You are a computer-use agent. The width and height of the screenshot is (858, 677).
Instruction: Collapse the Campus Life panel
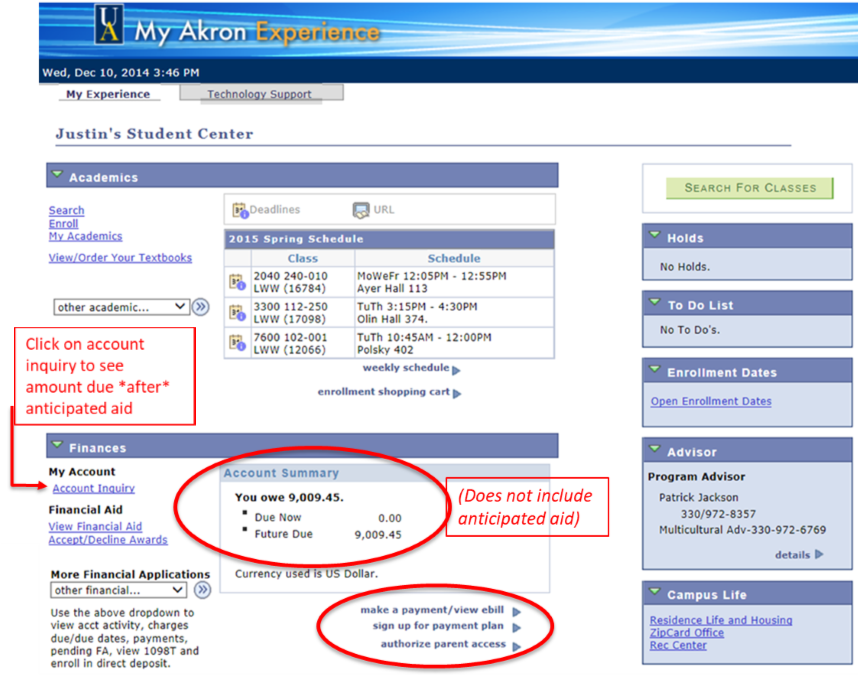point(654,592)
